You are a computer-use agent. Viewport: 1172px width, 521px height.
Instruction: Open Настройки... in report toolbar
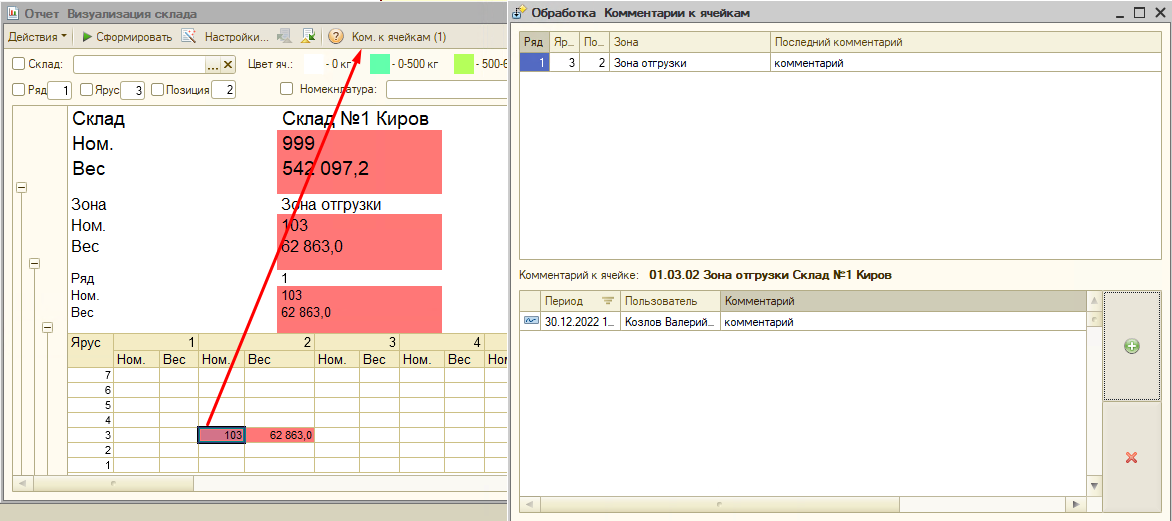tap(236, 36)
